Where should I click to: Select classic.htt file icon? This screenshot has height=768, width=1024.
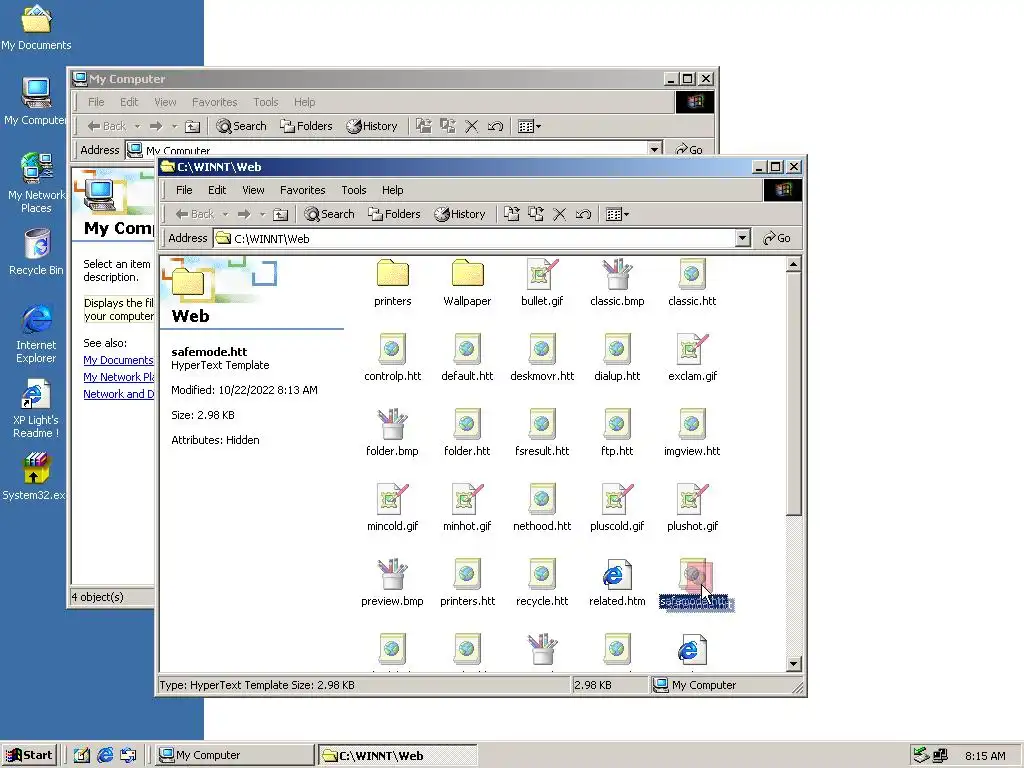pyautogui.click(x=692, y=273)
